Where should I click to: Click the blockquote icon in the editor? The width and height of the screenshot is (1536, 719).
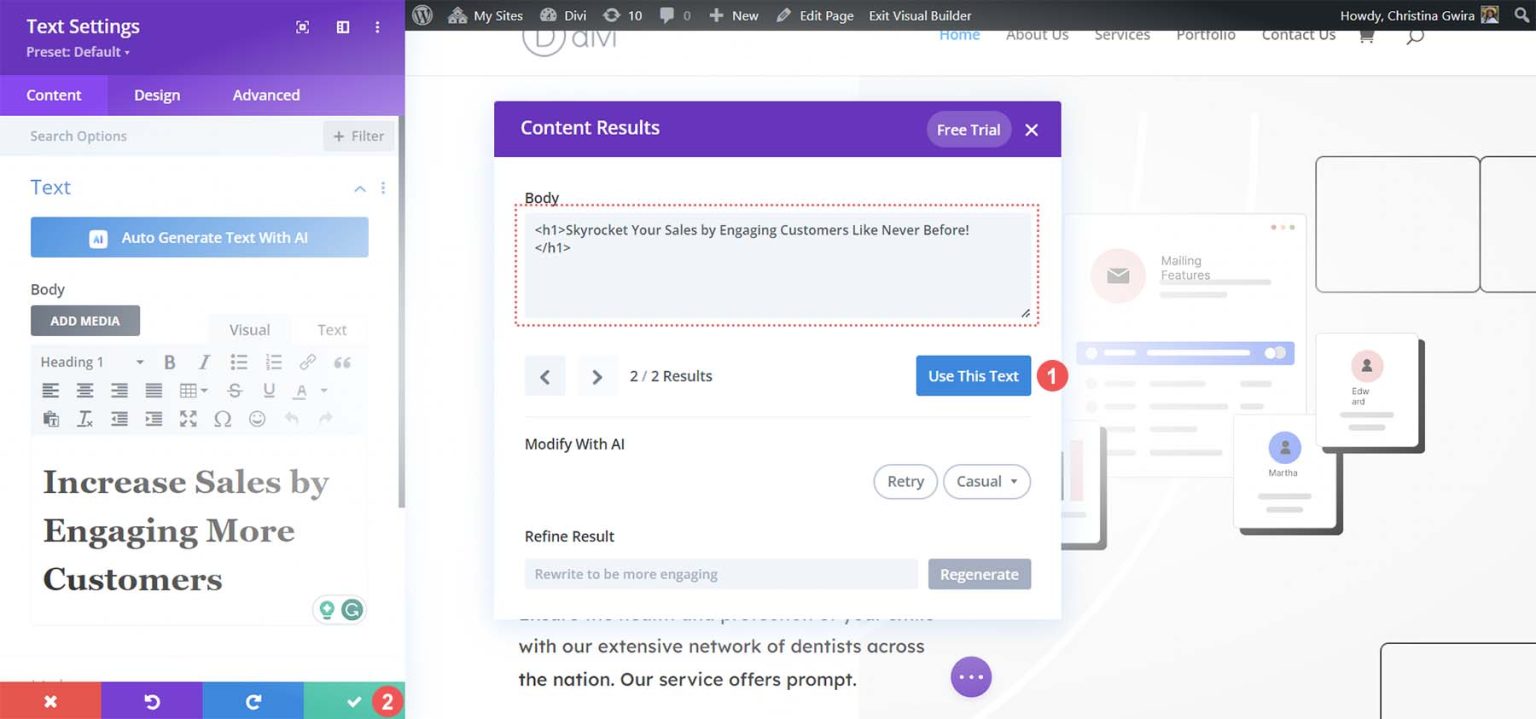coord(344,363)
